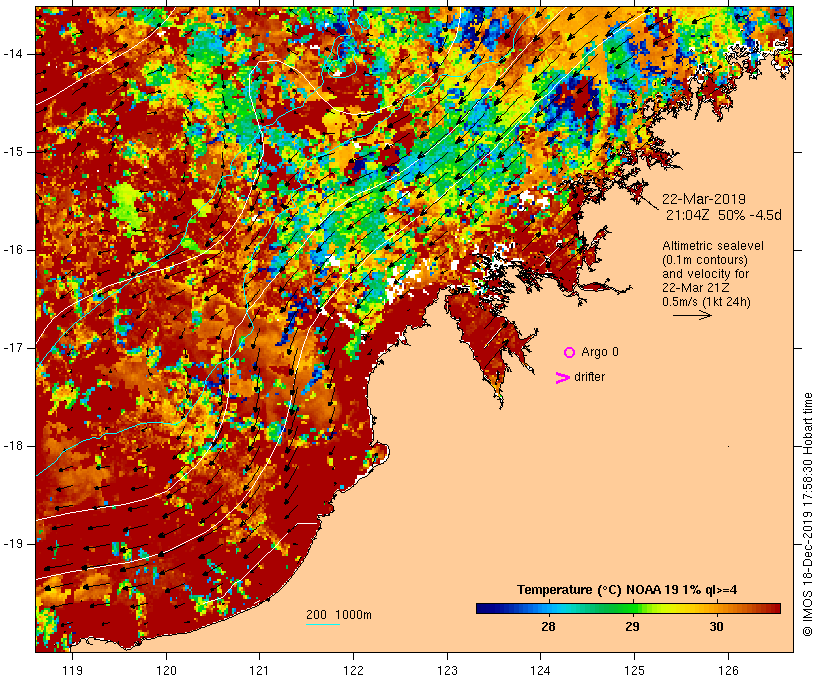Click the -17 latitude axis label
The height and width of the screenshot is (680, 820).
(13, 348)
